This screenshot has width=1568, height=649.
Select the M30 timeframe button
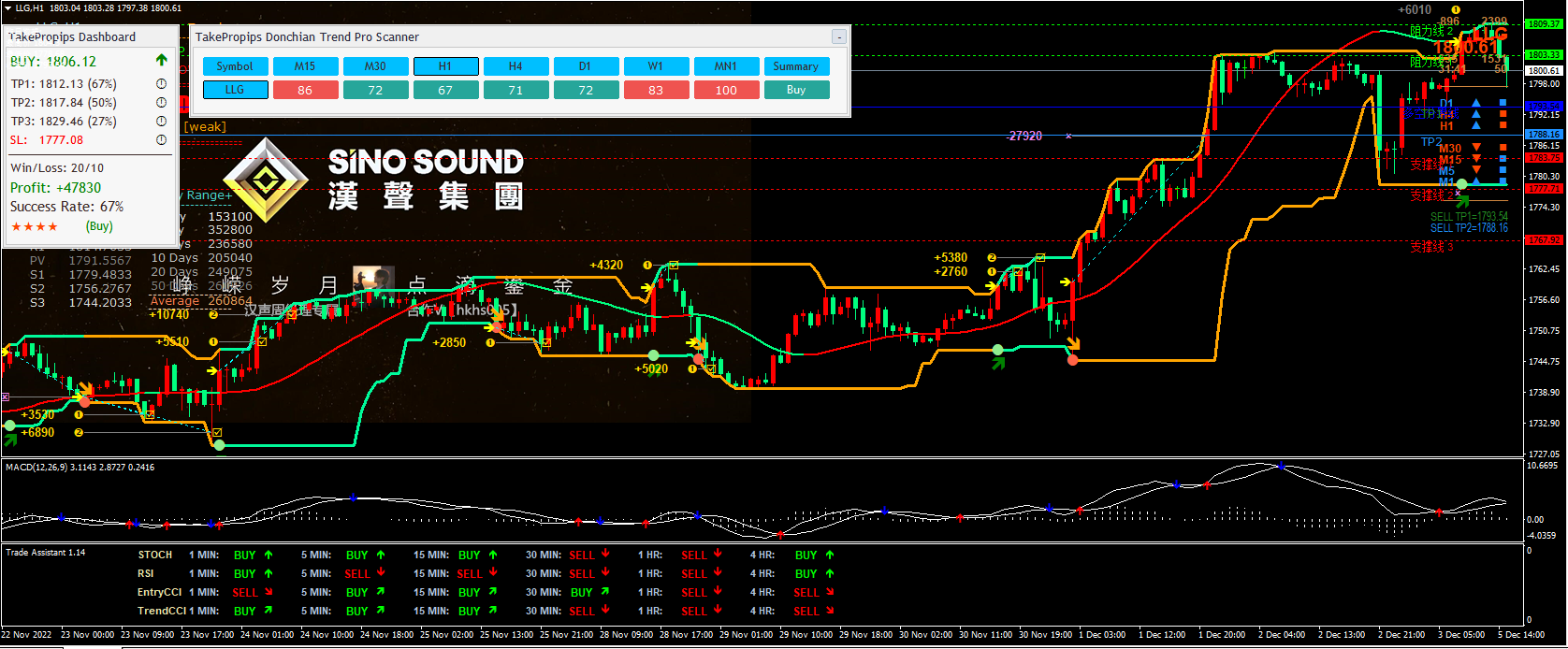[x=375, y=66]
